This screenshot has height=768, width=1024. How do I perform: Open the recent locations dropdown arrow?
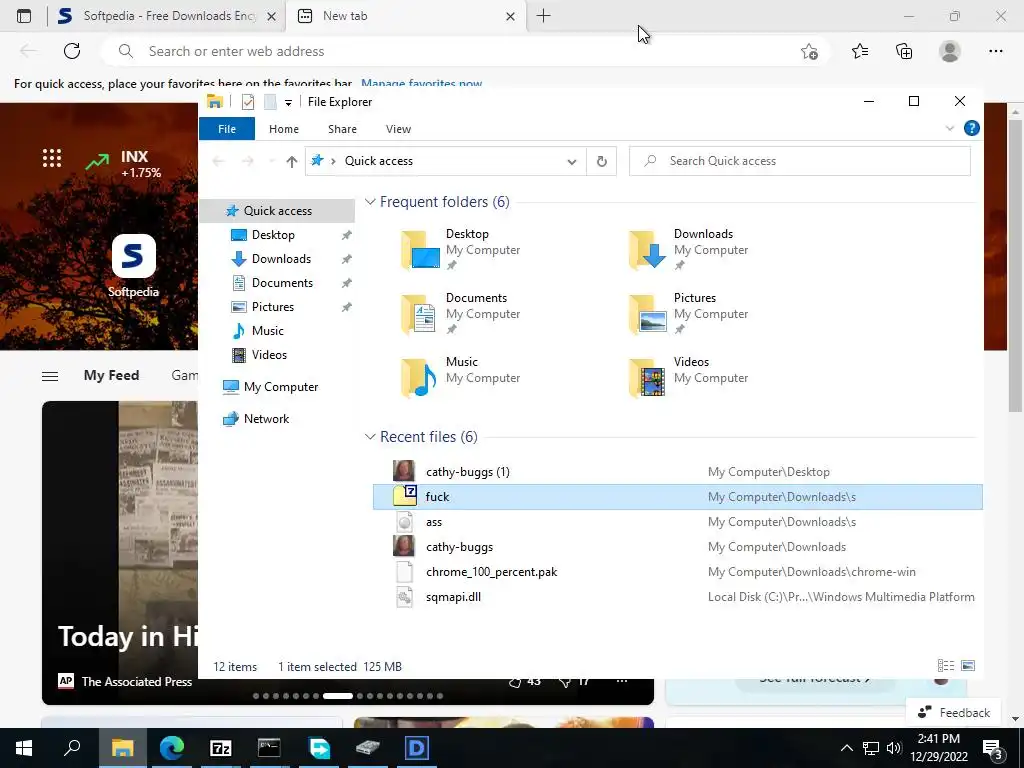(272, 161)
